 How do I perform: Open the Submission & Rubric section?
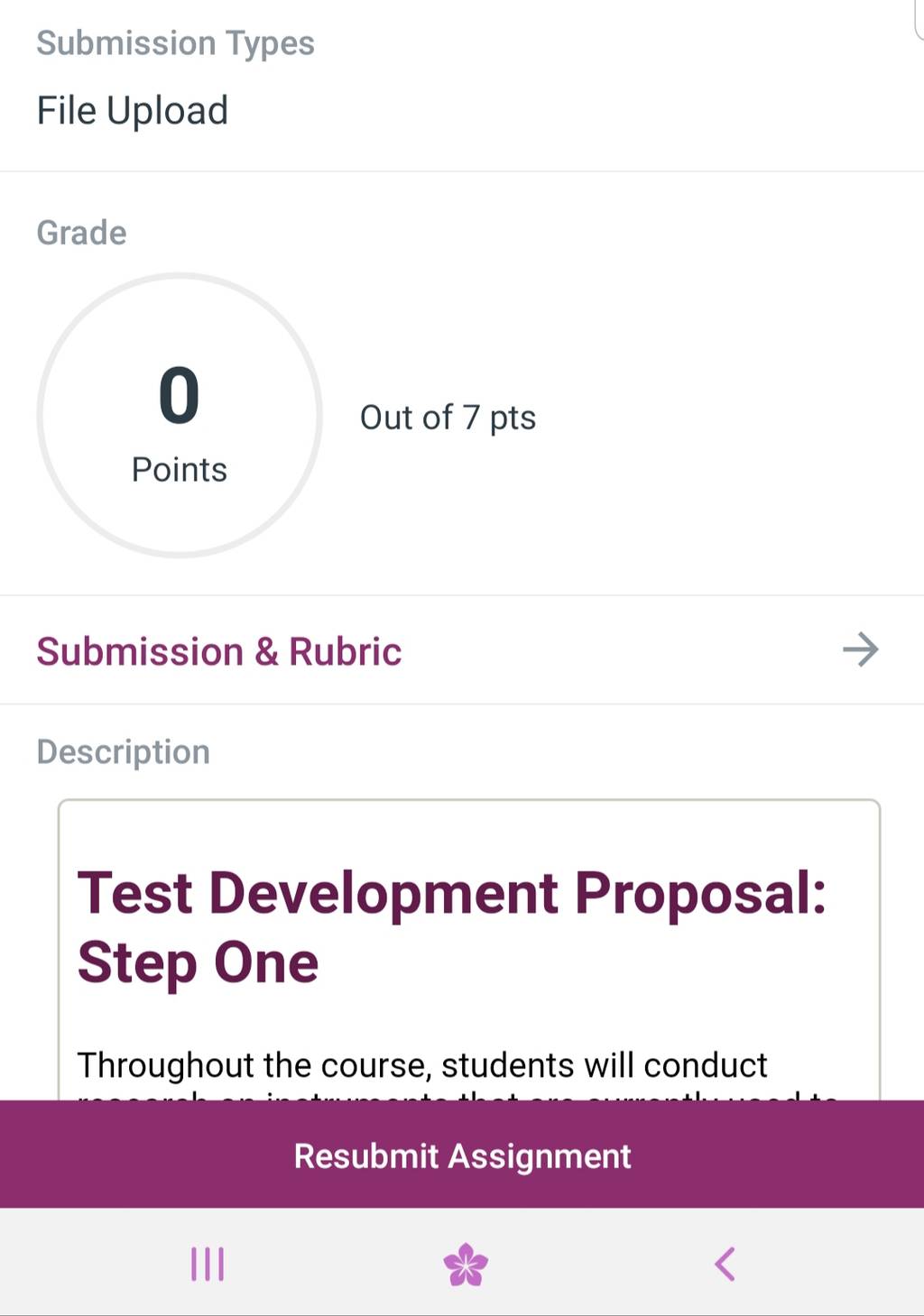[462, 649]
